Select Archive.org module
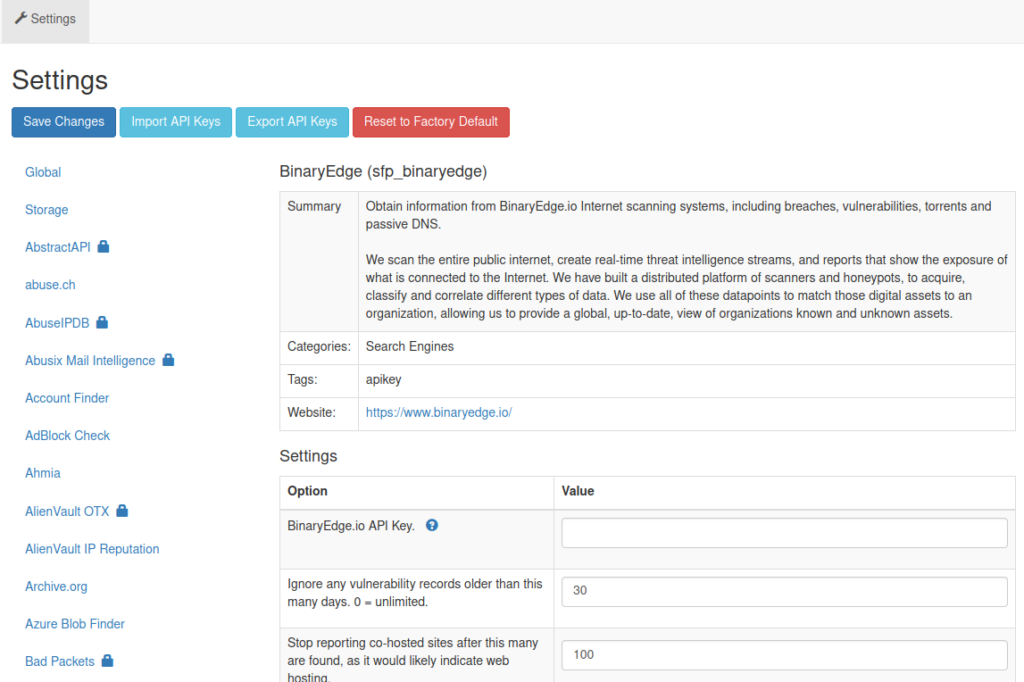Screen dimensions: 1024x682 click(56, 587)
